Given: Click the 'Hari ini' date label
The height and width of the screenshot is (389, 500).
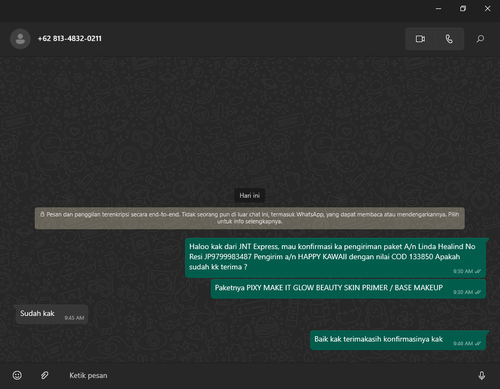Looking at the screenshot, I should click(x=250, y=195).
